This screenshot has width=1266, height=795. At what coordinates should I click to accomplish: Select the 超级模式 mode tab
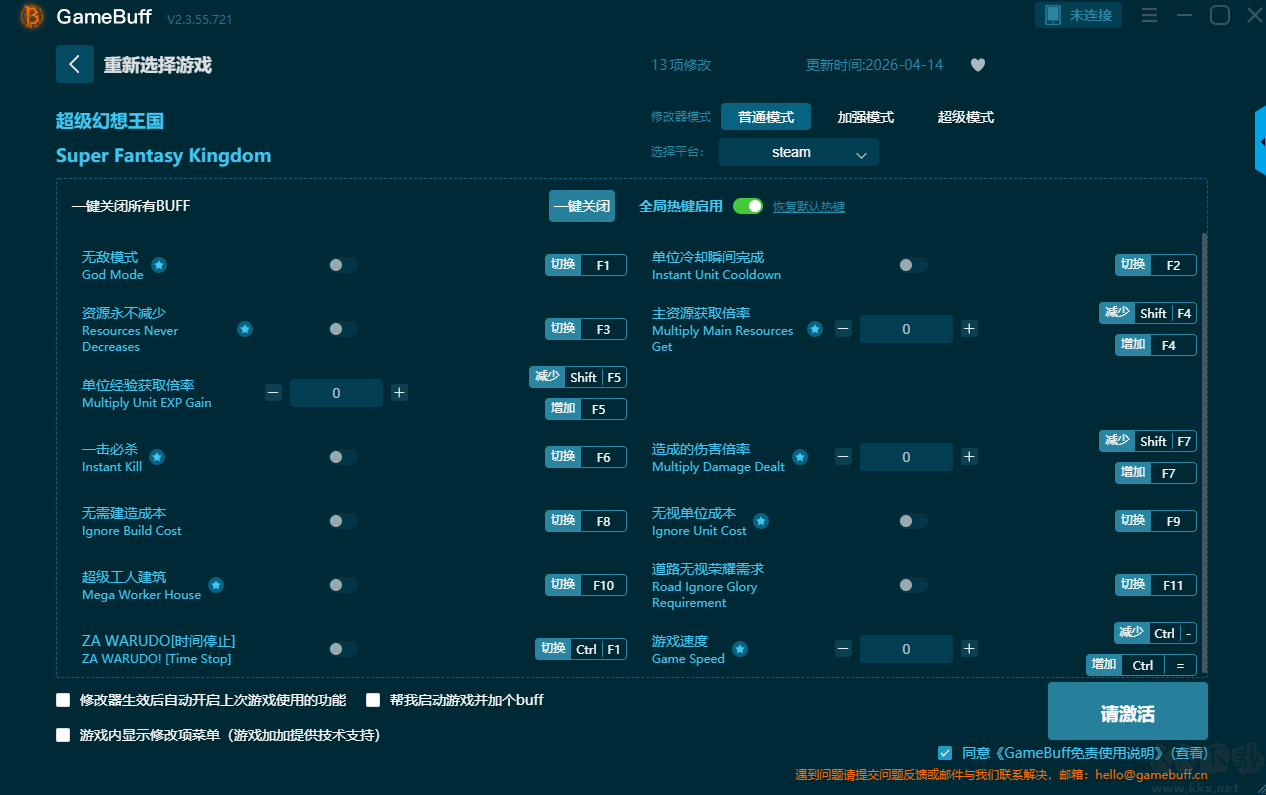click(x=966, y=117)
